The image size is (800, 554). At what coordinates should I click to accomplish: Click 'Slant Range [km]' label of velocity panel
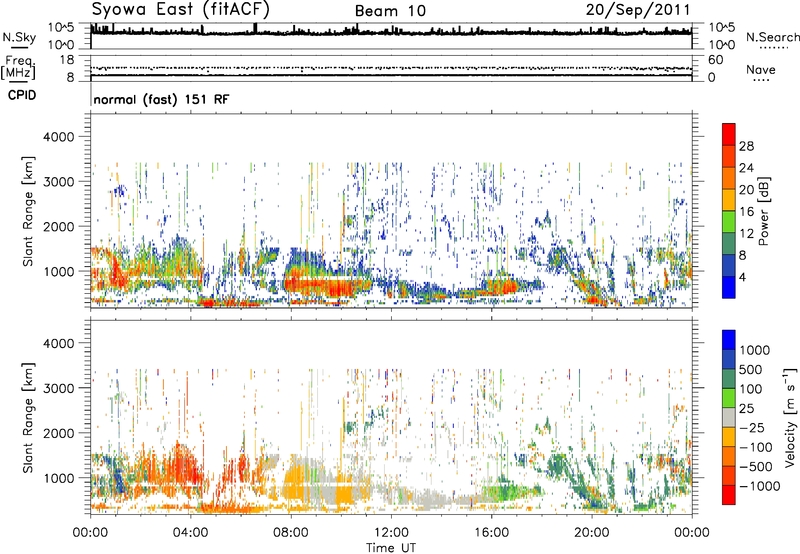click(x=28, y=417)
